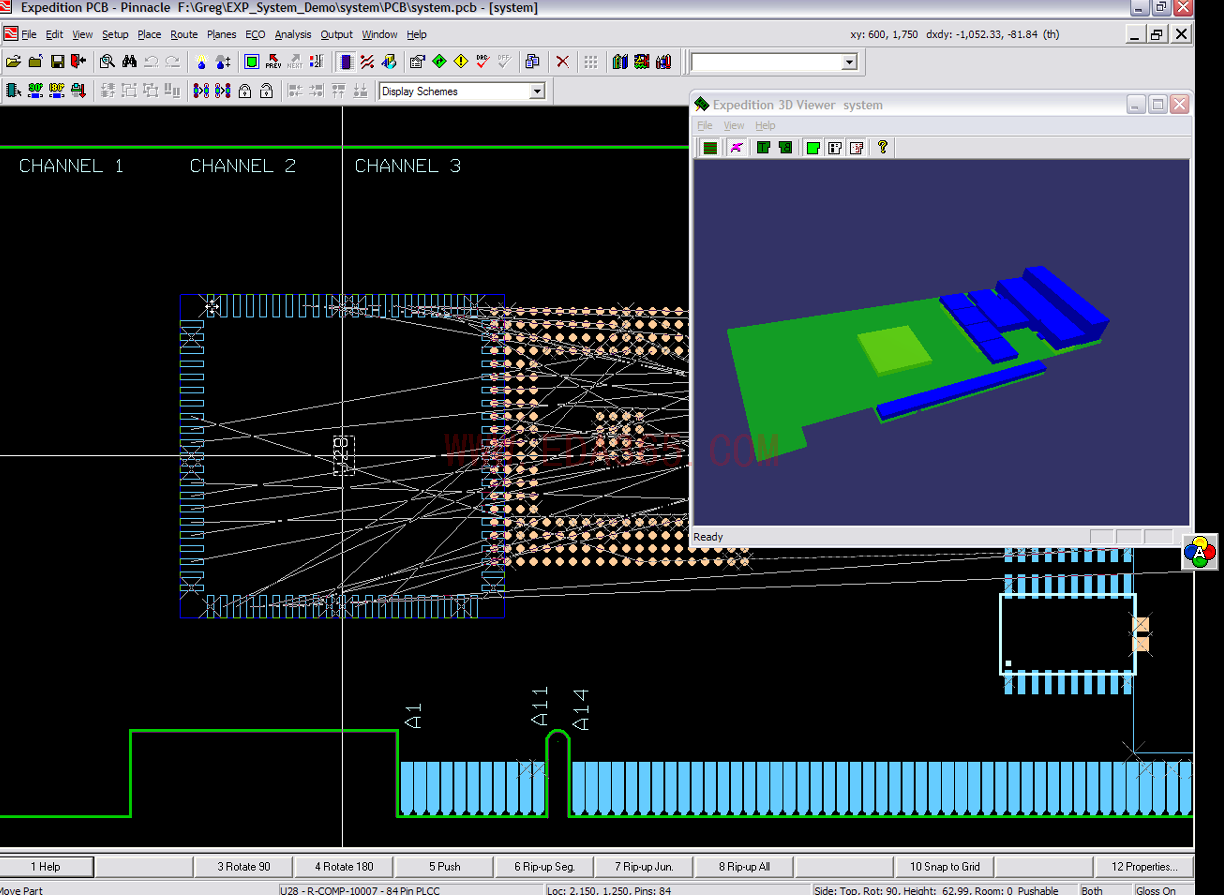Toggle the Both indicator in the status bar

(1092, 890)
